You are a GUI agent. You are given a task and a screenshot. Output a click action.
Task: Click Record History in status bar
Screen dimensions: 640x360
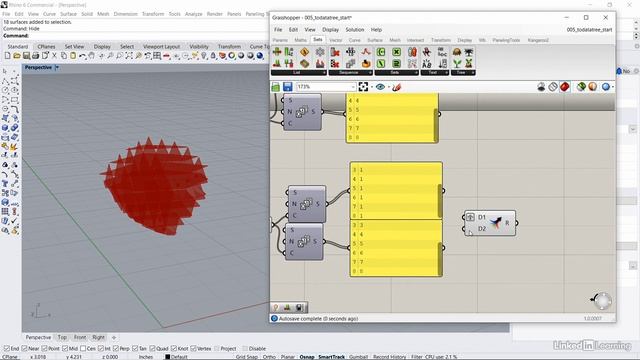click(x=389, y=357)
